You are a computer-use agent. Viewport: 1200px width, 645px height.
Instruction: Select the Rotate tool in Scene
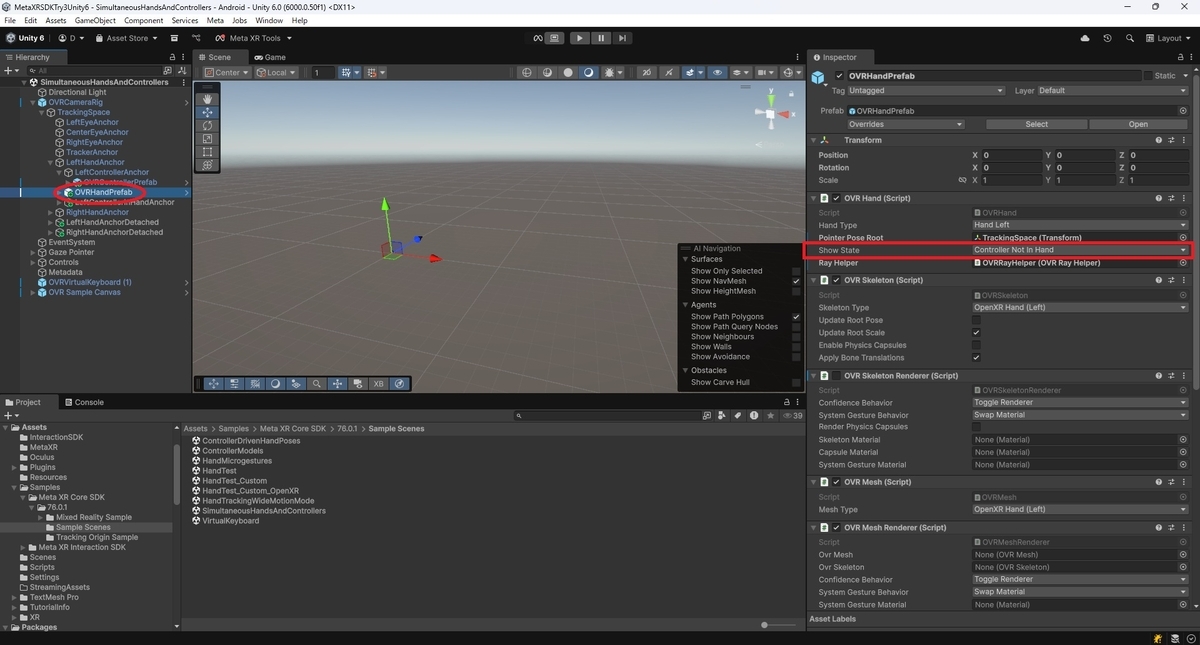coord(207,125)
